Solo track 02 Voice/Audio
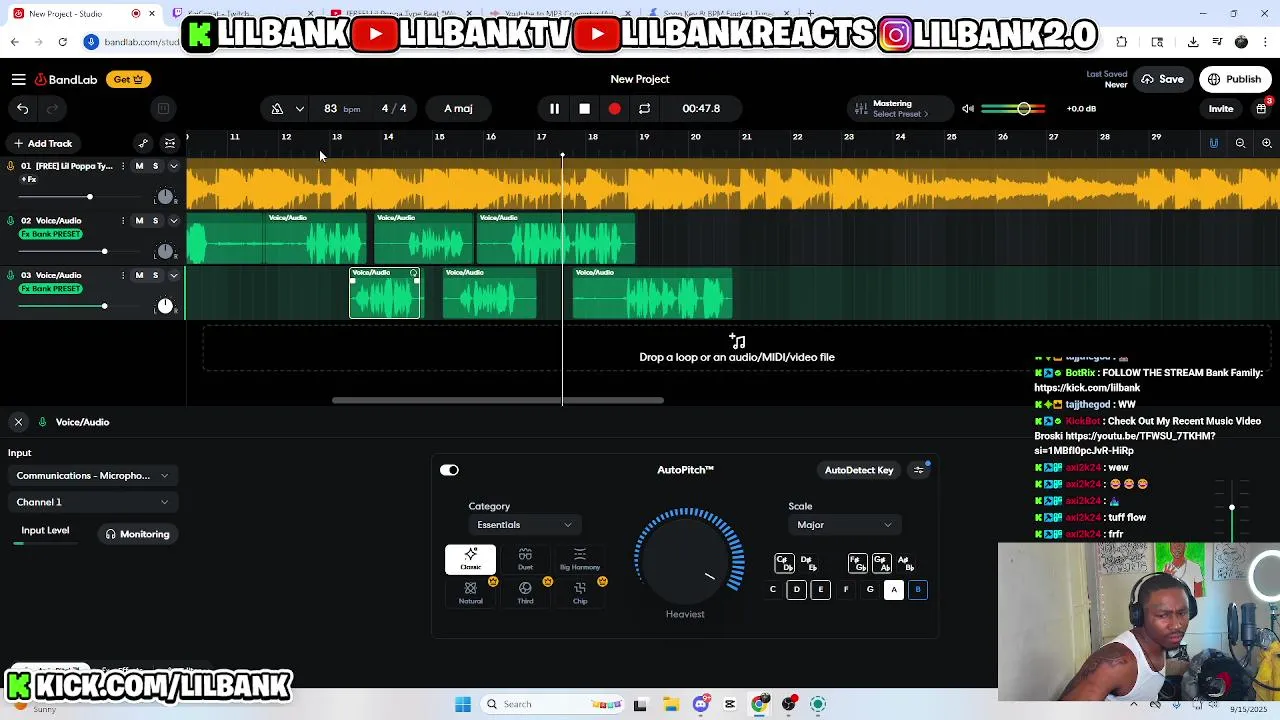The width and height of the screenshot is (1280, 720). click(x=155, y=221)
